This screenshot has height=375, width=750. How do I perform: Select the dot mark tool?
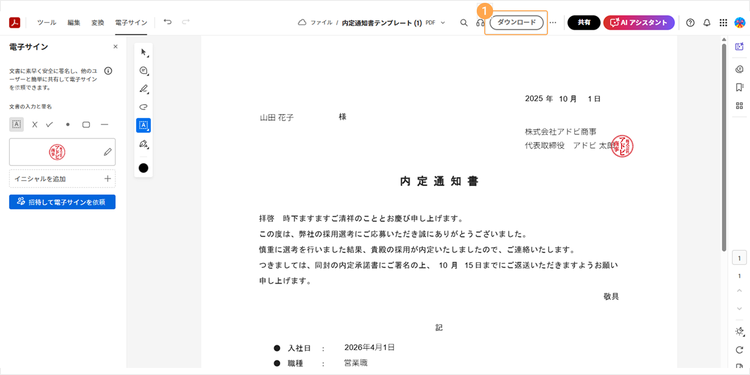coord(67,124)
